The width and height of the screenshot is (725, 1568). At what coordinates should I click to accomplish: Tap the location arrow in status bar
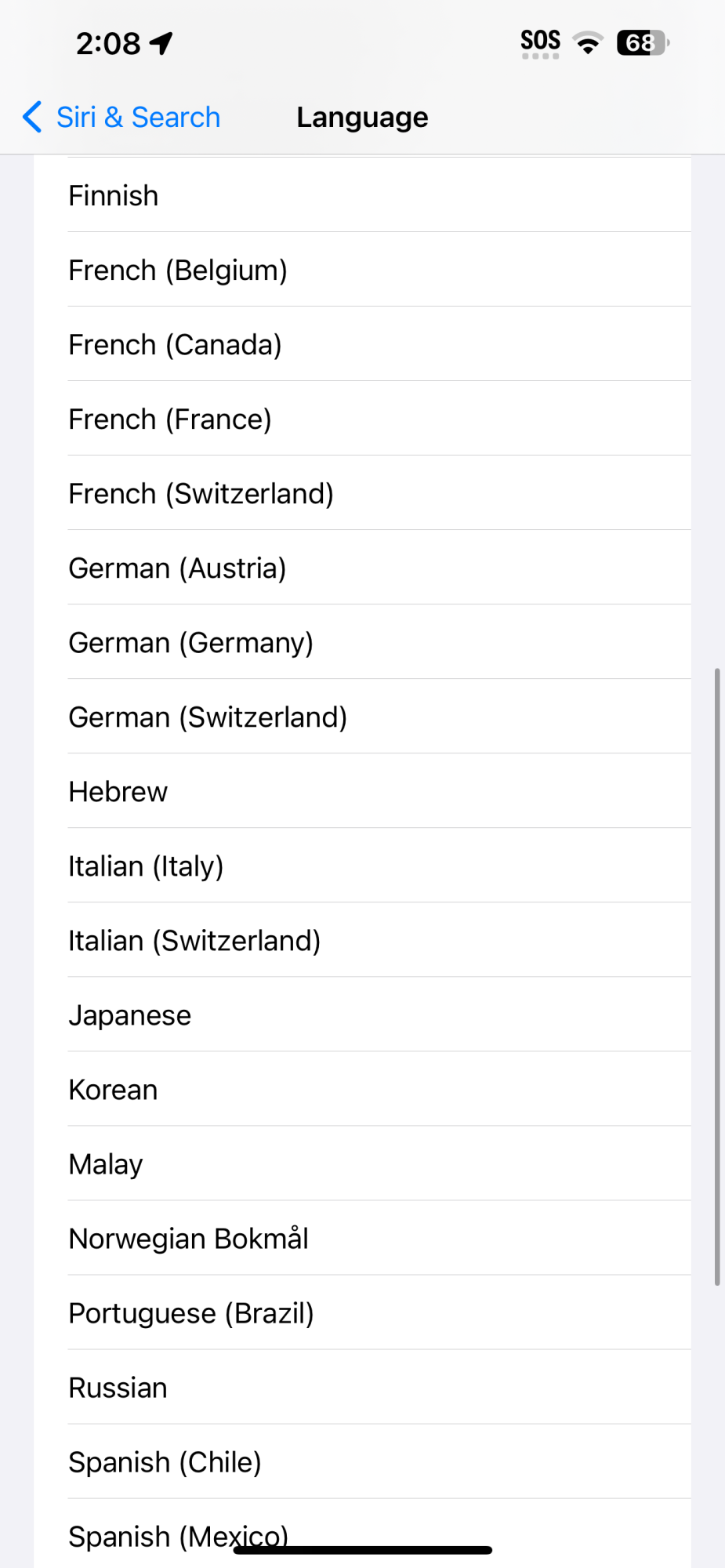pos(162,43)
